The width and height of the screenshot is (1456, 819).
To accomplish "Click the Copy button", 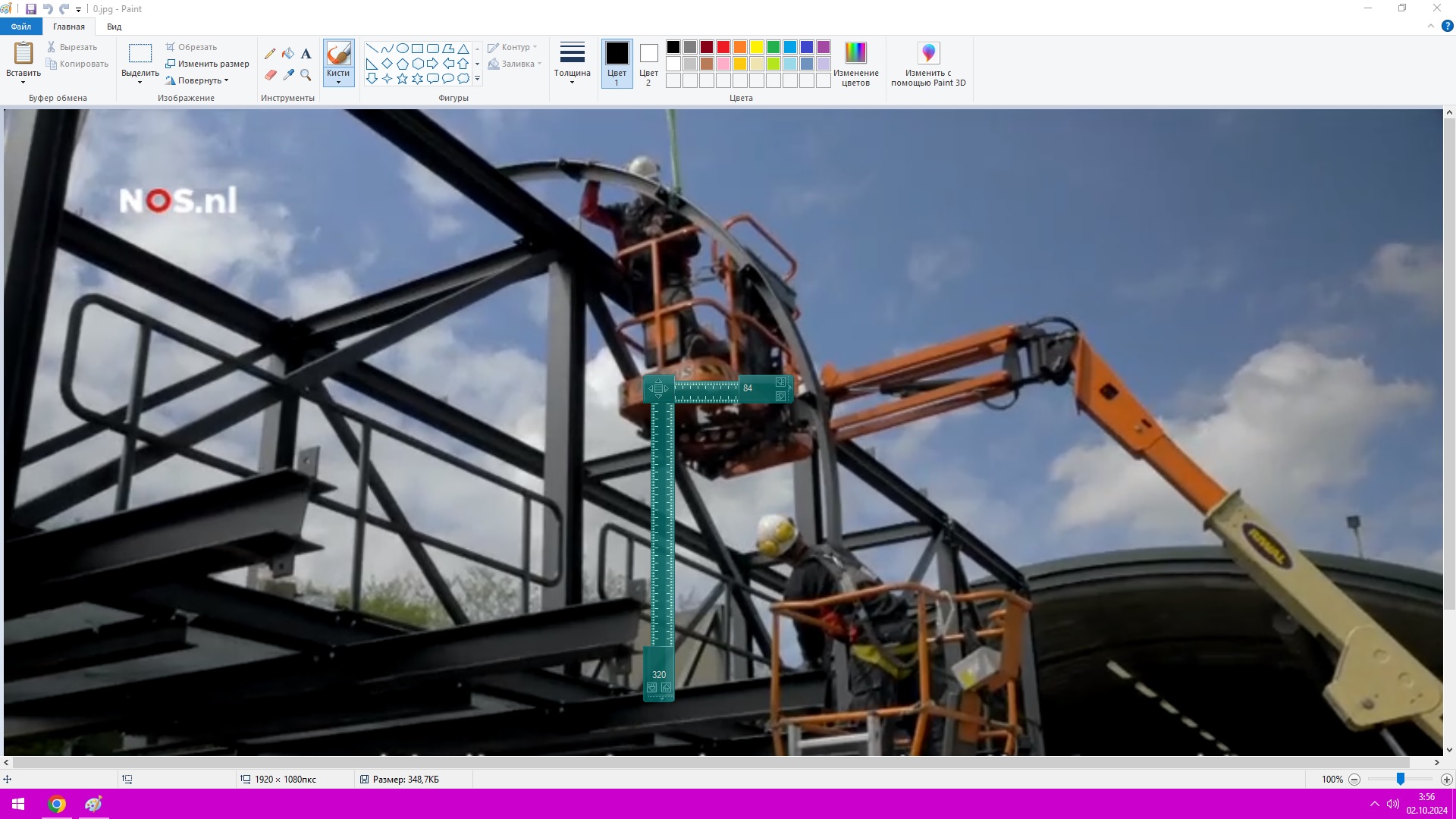I will (77, 64).
